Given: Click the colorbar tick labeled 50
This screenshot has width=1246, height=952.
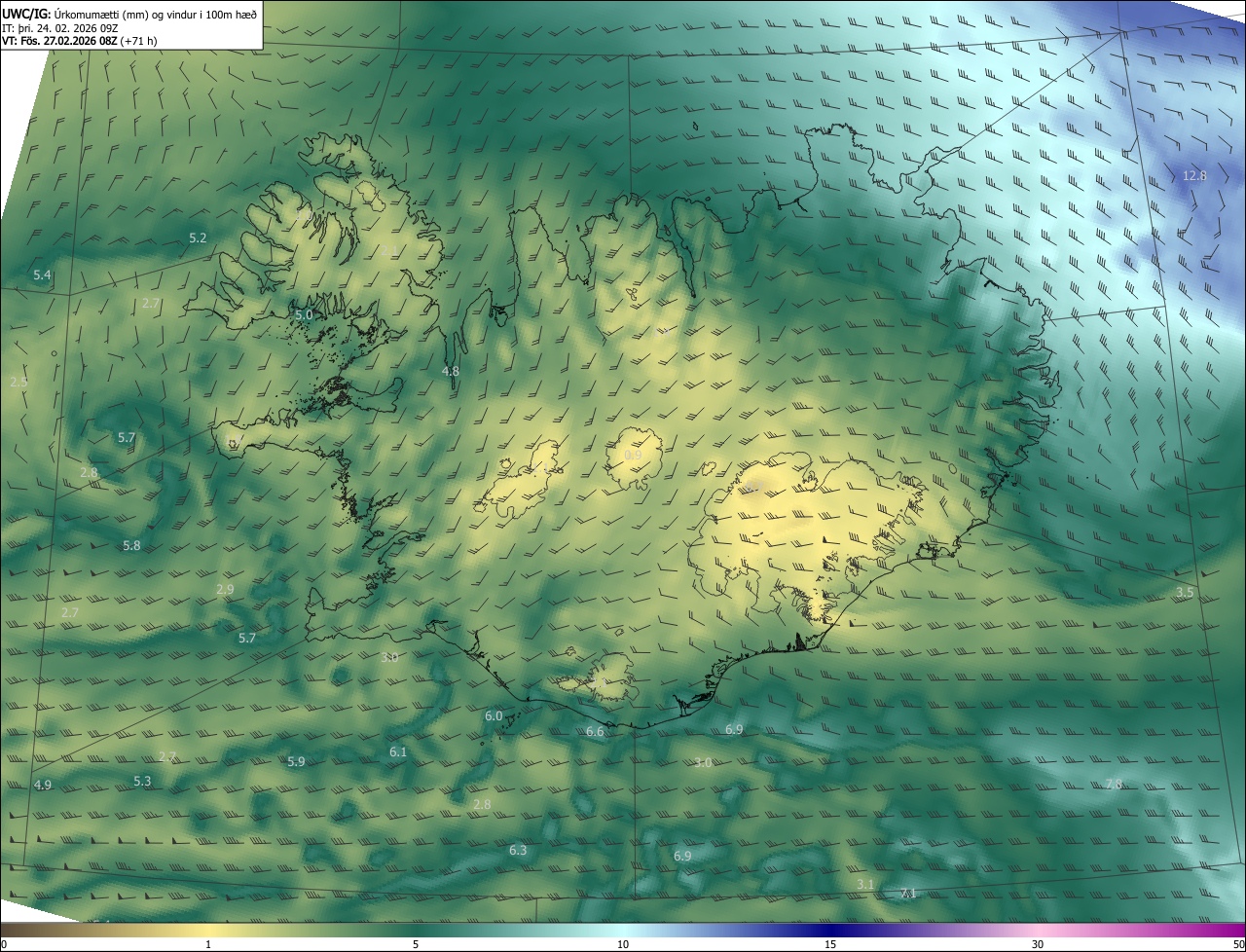Looking at the screenshot, I should click(x=1238, y=944).
